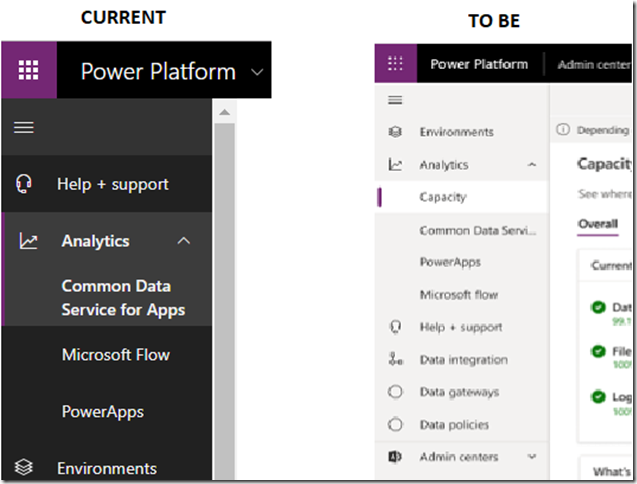Open PowerApps in light sidebar
This screenshot has height=484, width=637.
click(450, 262)
